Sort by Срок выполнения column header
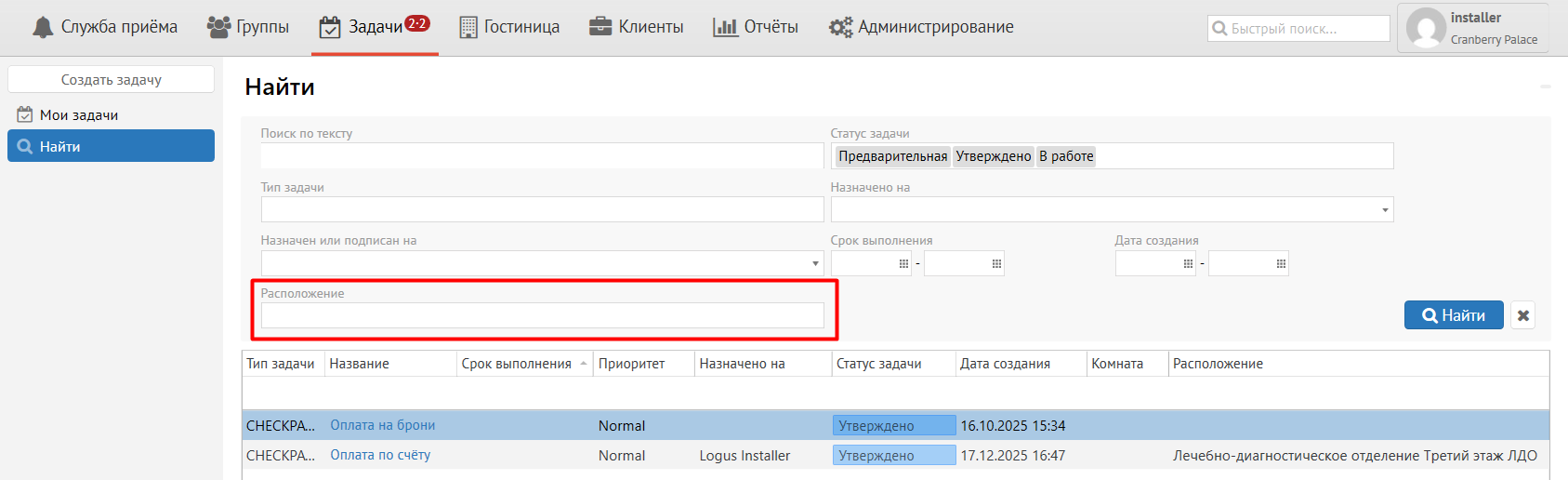1568x480 pixels. point(517,364)
